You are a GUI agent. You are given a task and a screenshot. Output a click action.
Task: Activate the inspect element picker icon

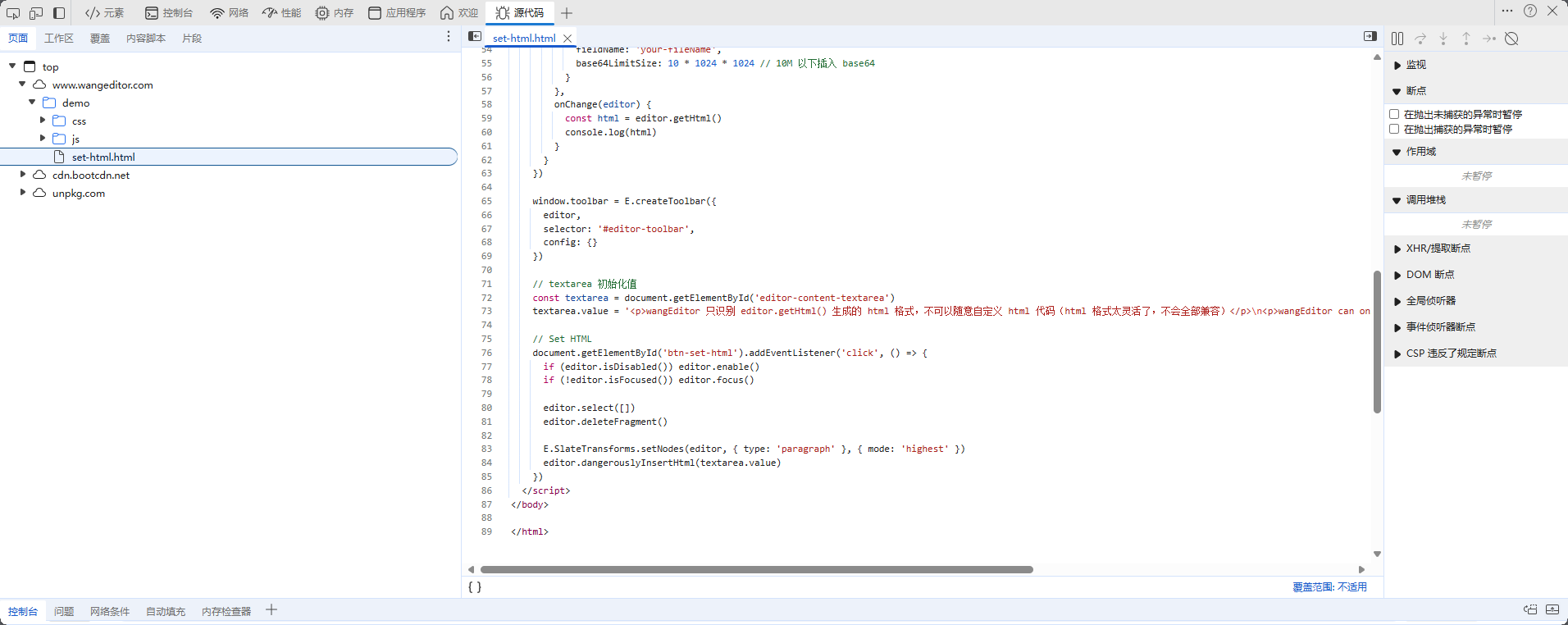click(x=13, y=13)
